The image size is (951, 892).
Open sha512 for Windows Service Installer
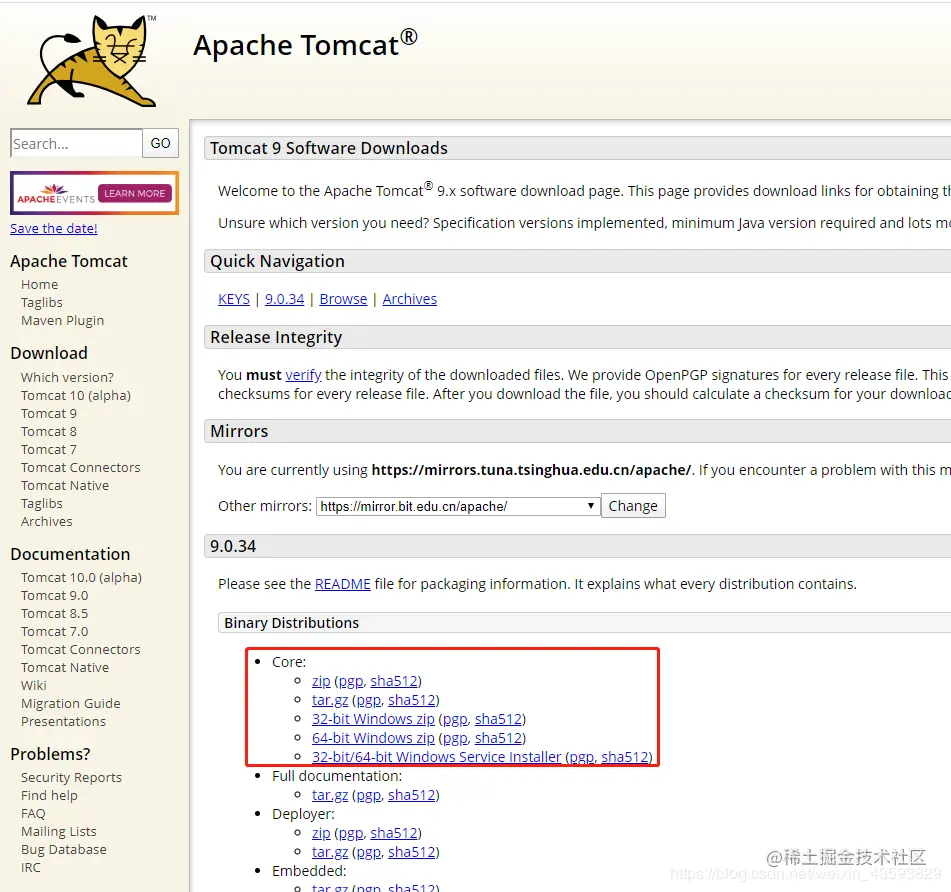click(625, 757)
